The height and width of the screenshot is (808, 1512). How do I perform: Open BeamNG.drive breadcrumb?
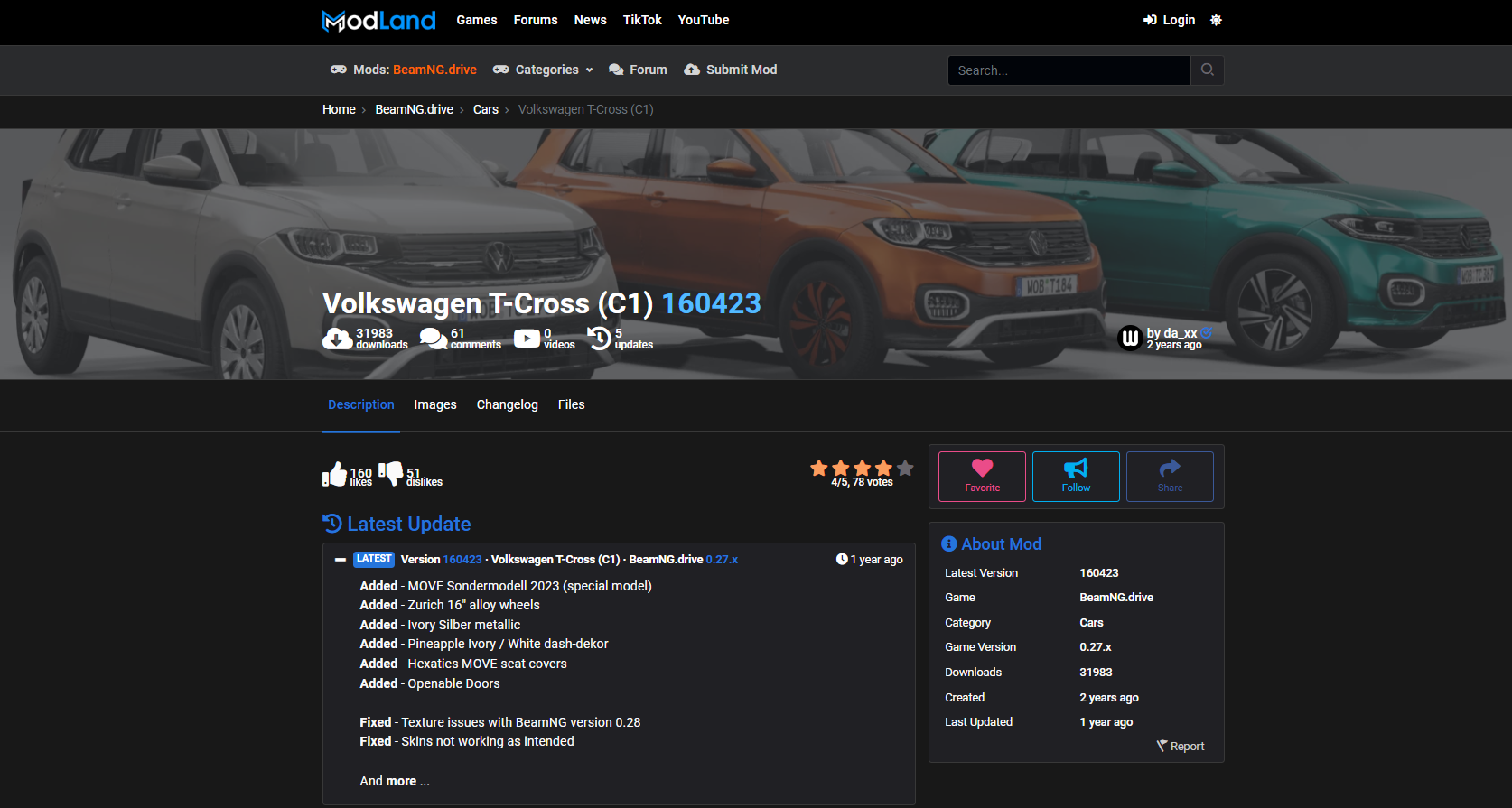click(x=415, y=109)
